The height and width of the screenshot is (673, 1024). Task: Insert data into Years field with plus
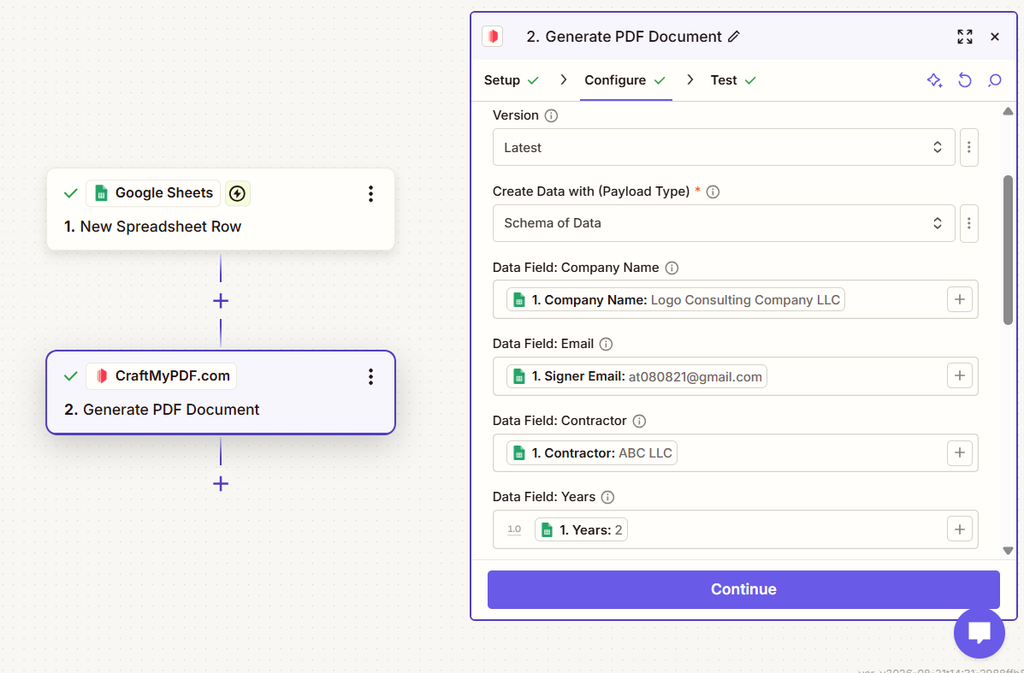(959, 529)
